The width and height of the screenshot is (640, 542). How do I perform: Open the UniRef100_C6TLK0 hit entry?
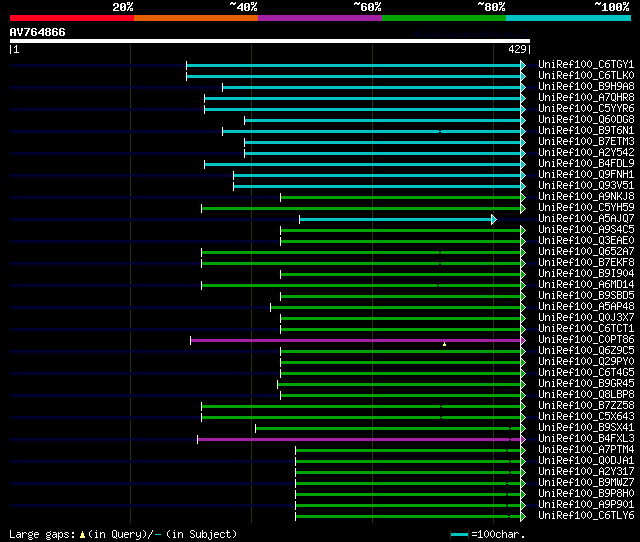tap(586, 76)
